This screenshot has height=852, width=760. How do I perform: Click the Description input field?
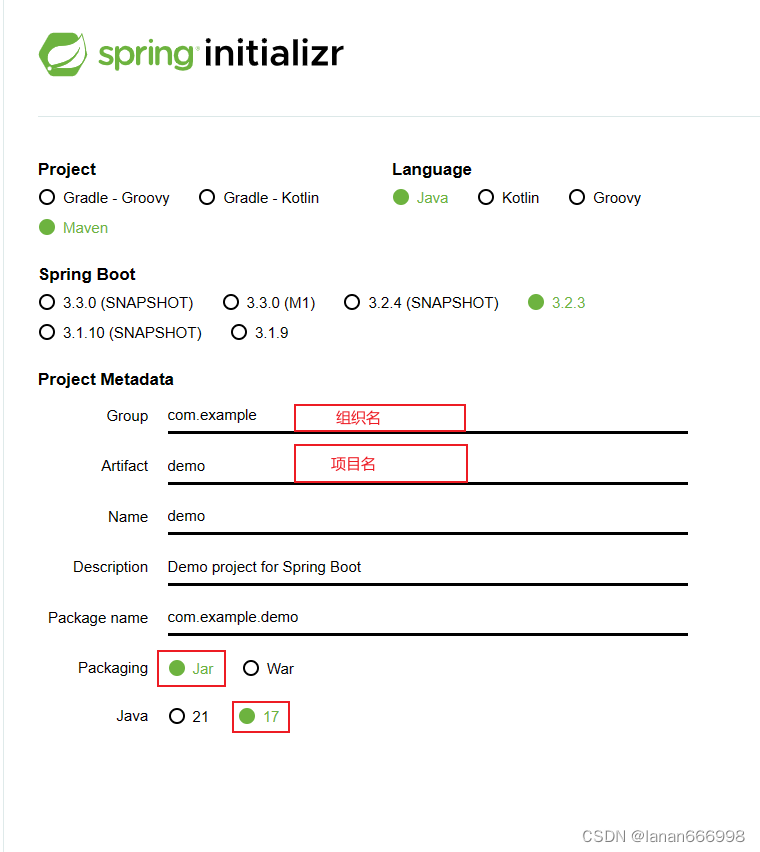428,567
